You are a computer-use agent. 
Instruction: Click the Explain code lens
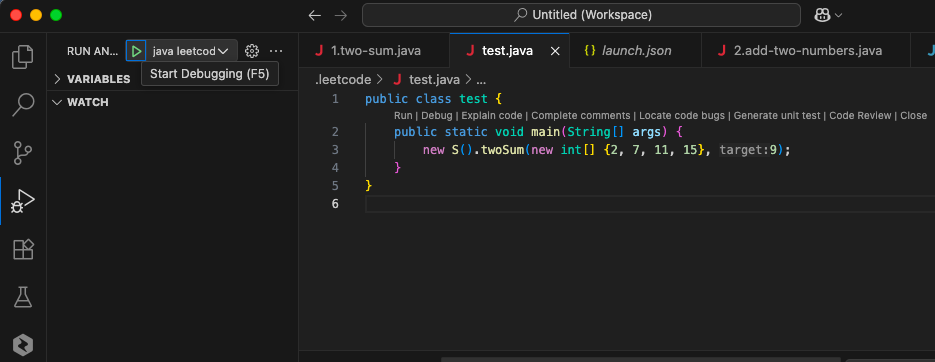(491, 116)
